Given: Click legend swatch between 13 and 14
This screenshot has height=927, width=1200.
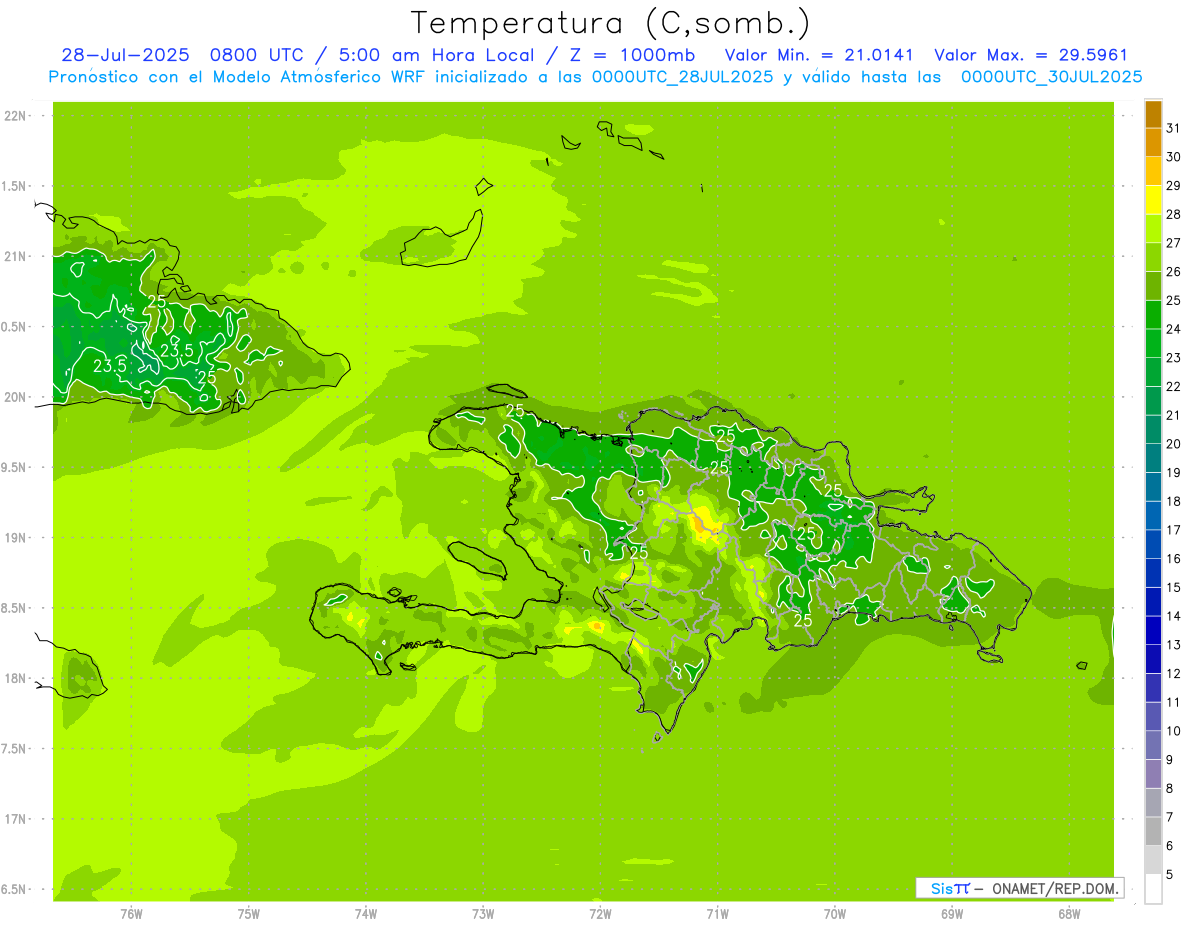Looking at the screenshot, I should tap(1153, 630).
